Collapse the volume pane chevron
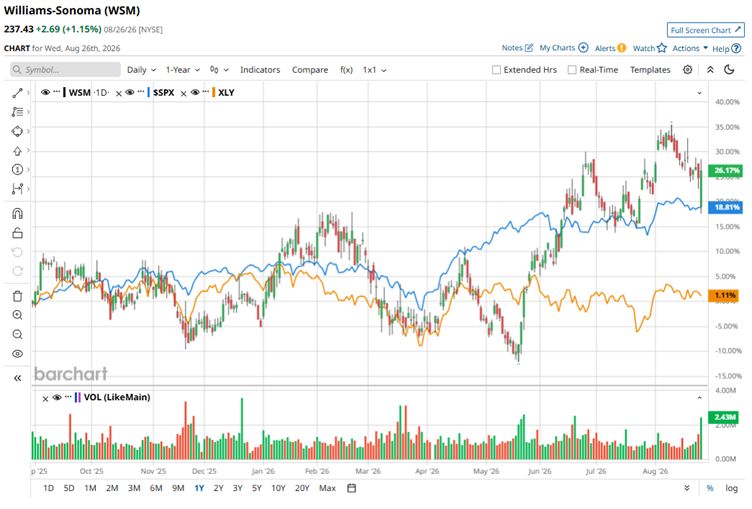Screen dimensions: 752x509 pyautogui.click(x=699, y=398)
